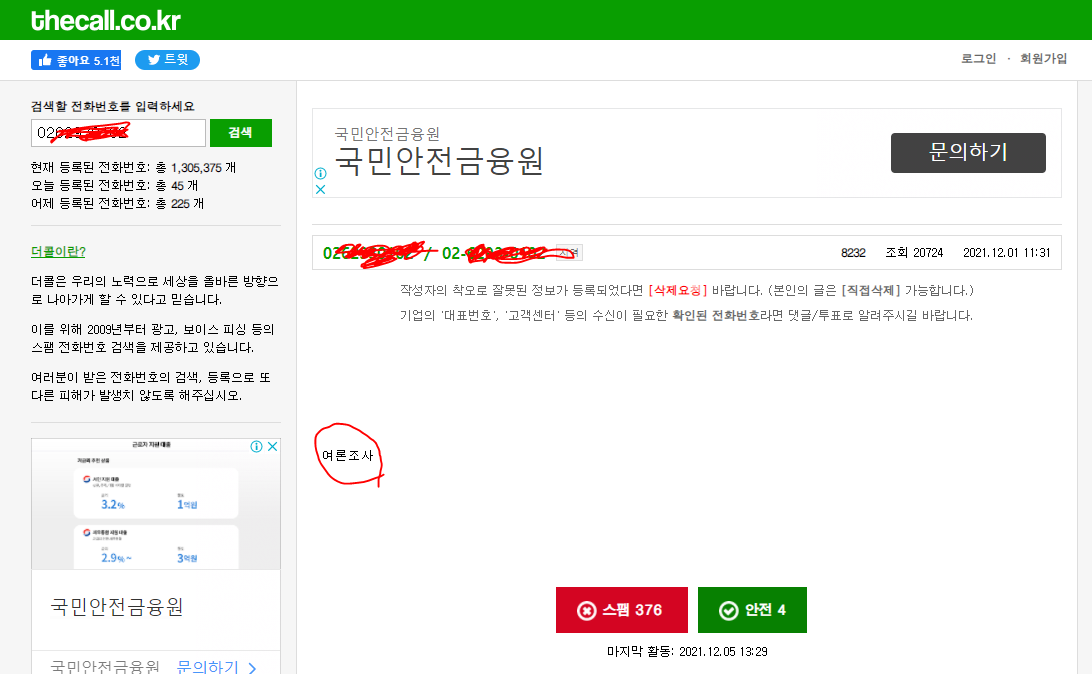Click the green 검색 button

[240, 133]
